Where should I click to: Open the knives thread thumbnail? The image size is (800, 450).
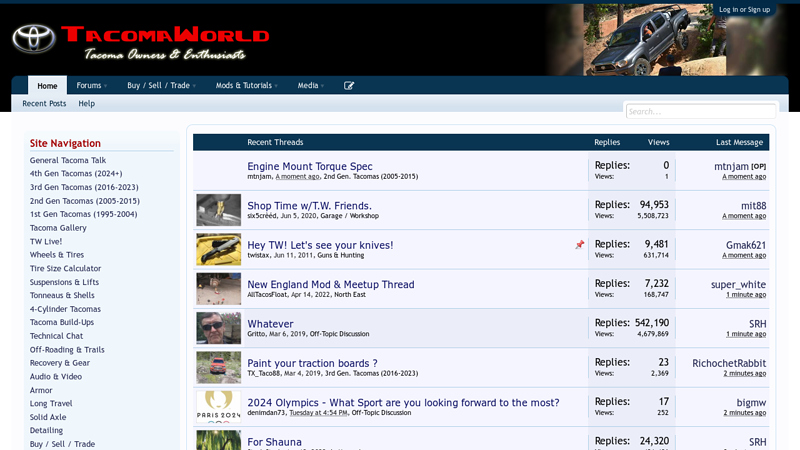[218, 249]
